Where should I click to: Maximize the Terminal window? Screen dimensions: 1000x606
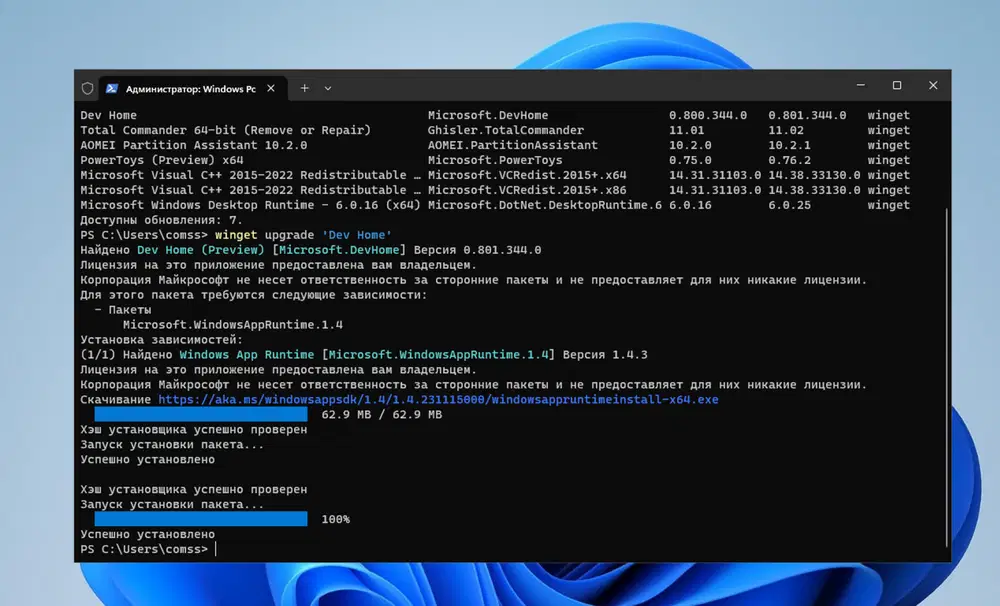tap(897, 85)
